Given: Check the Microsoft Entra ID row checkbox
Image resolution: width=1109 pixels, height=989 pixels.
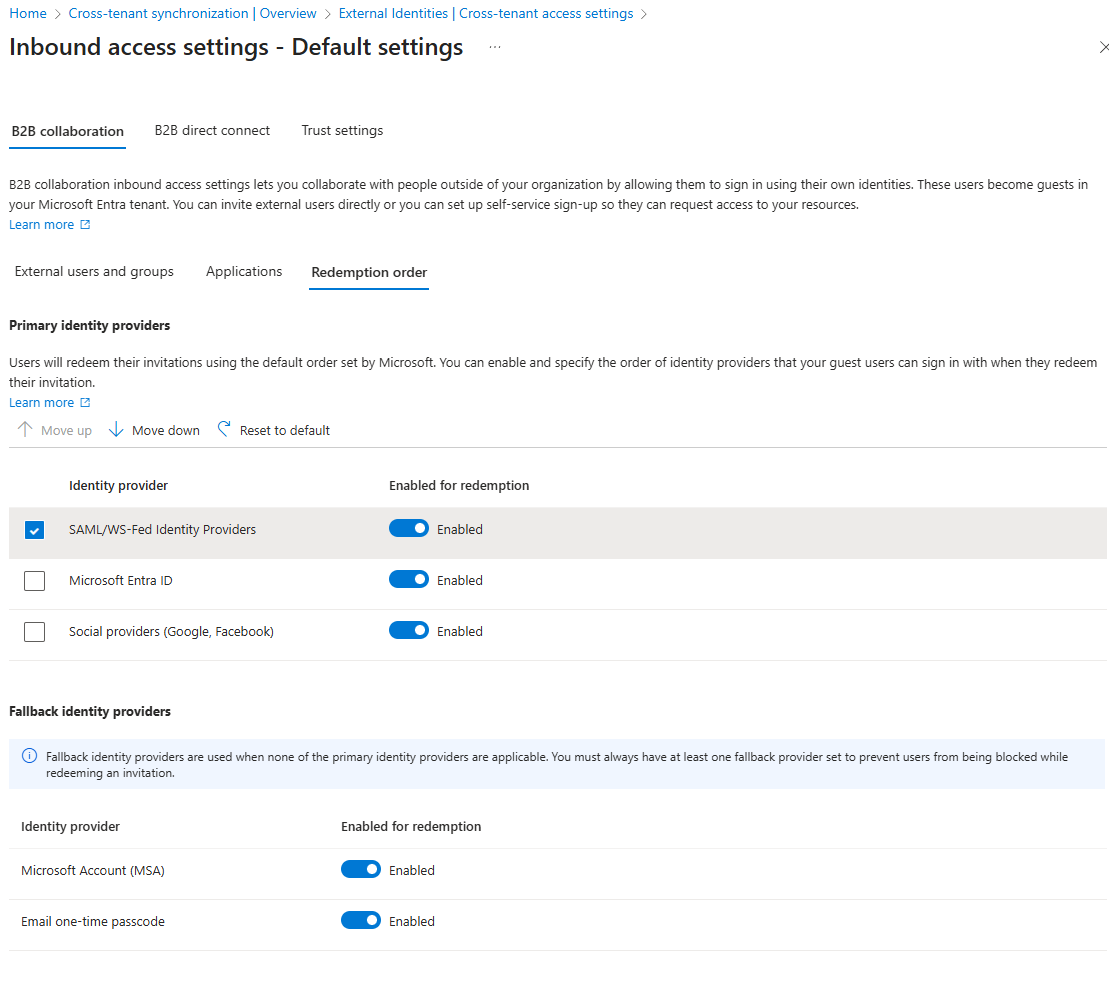Looking at the screenshot, I should (34, 580).
